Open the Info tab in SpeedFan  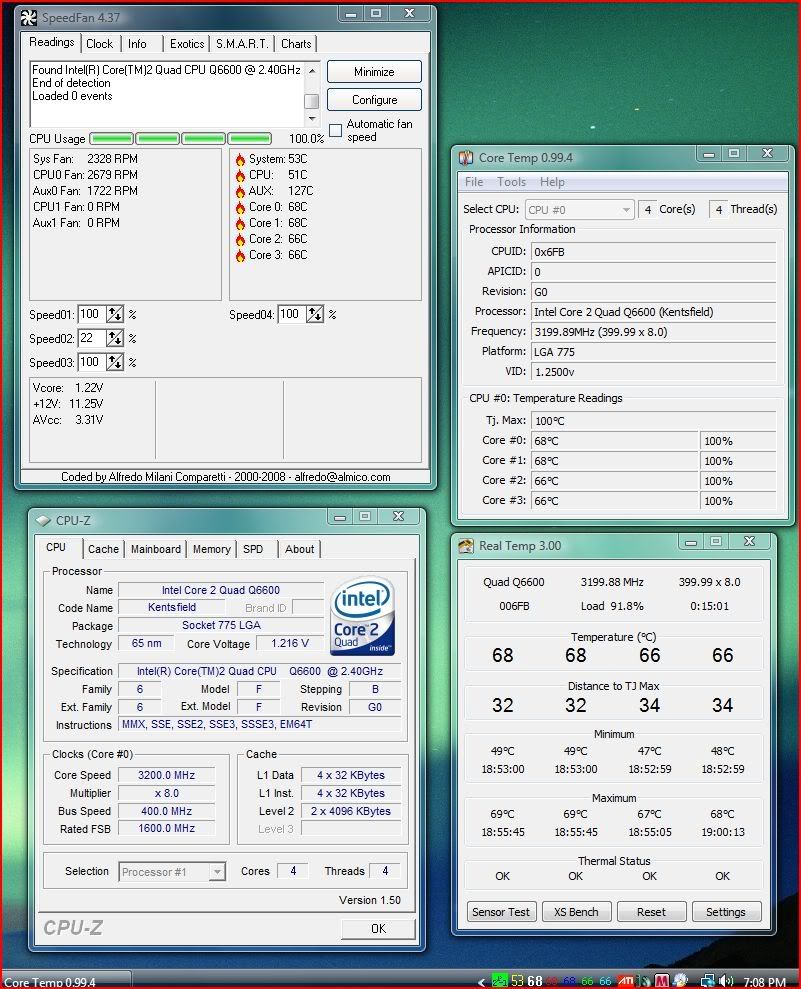[137, 44]
